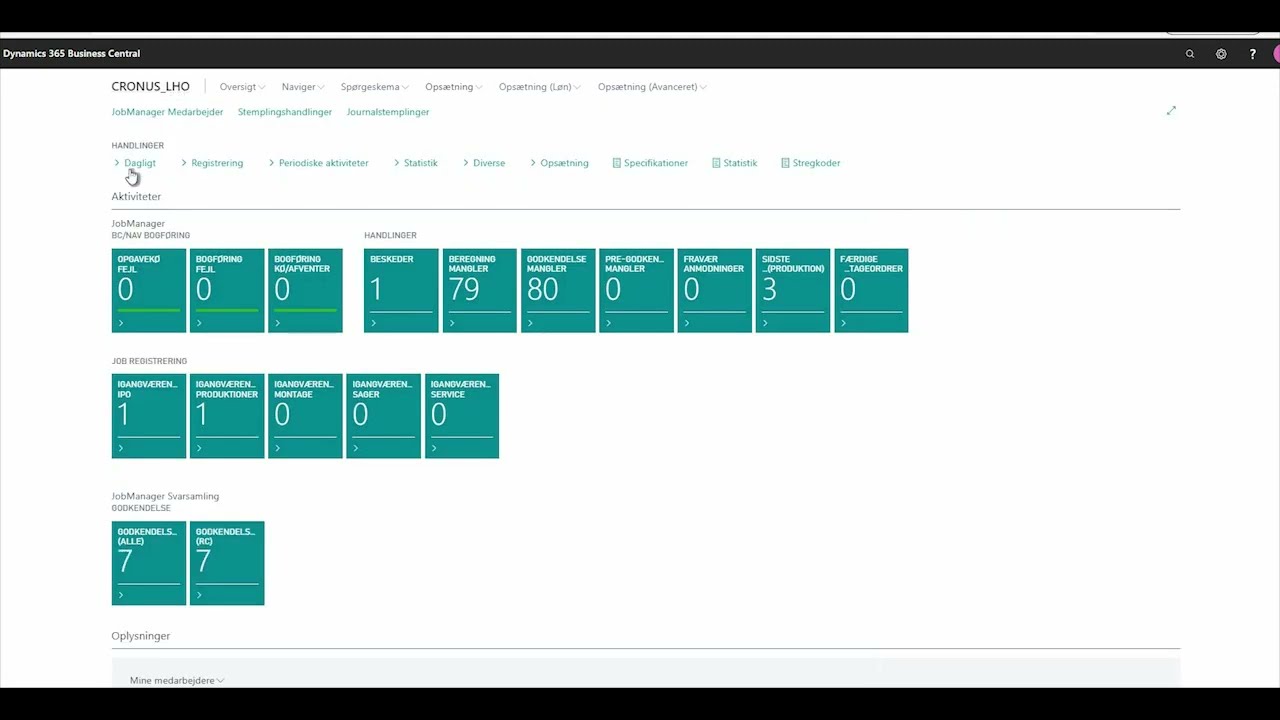Open Journalstemplinger link
The image size is (1280, 720).
[x=388, y=112]
